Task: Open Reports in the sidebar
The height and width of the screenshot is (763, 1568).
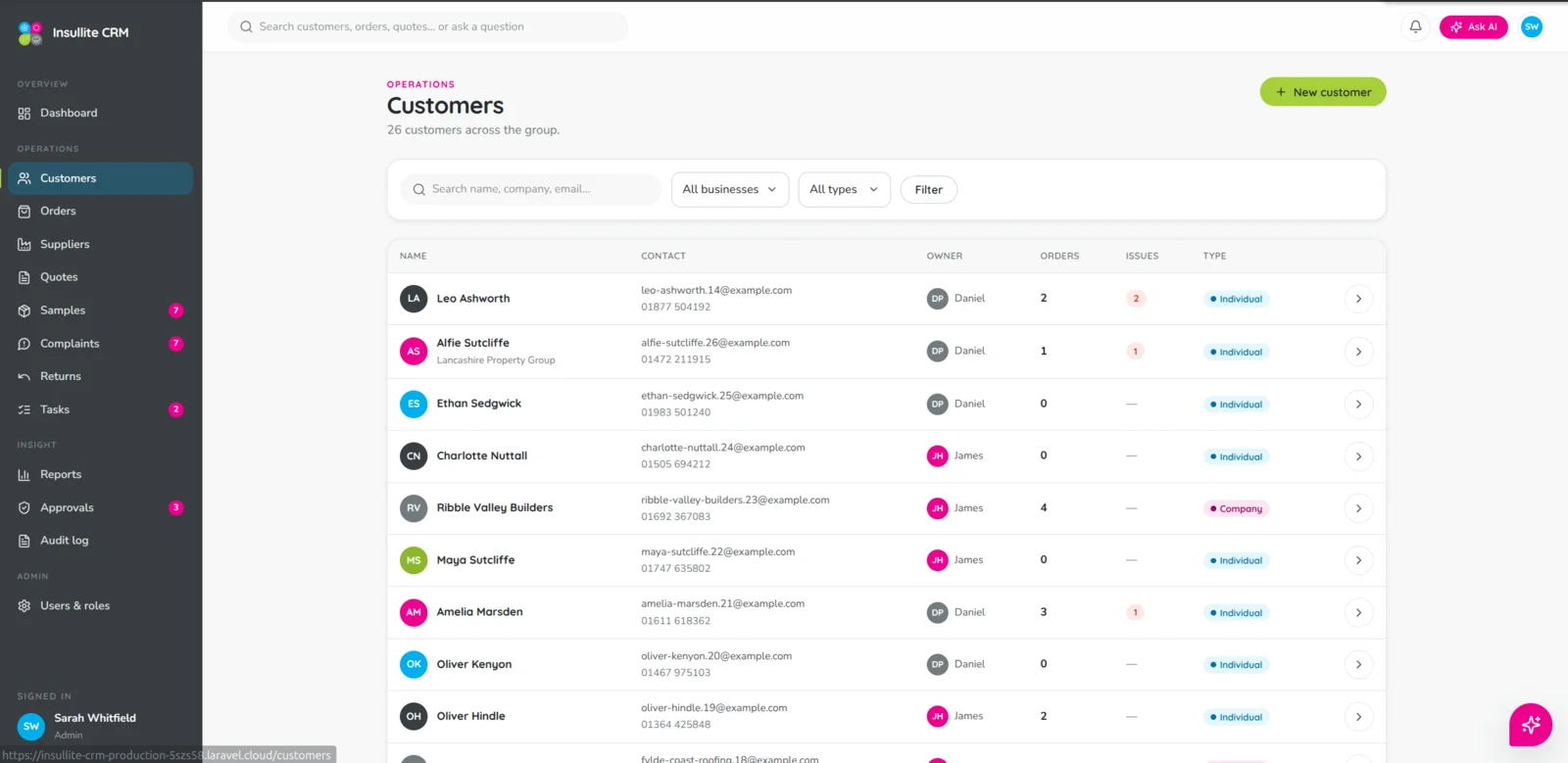Action: 100,475
